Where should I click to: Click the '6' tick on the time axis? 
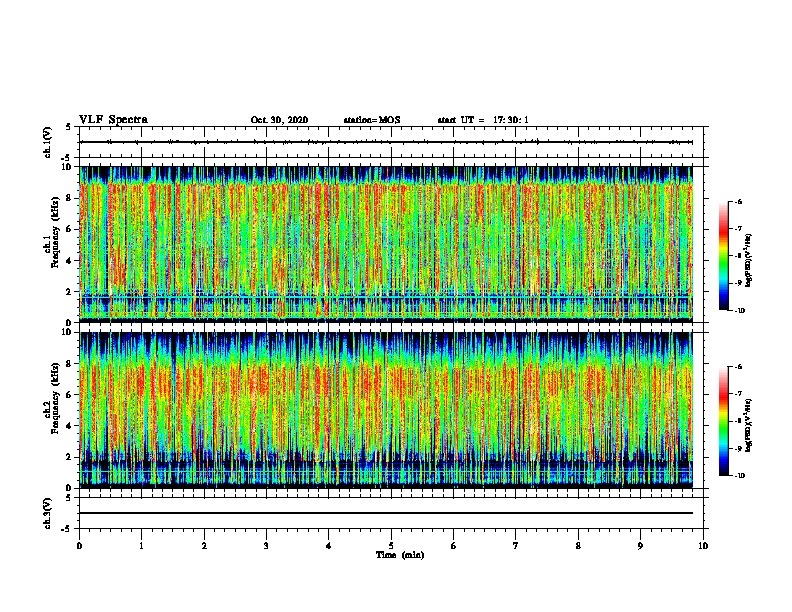(454, 546)
